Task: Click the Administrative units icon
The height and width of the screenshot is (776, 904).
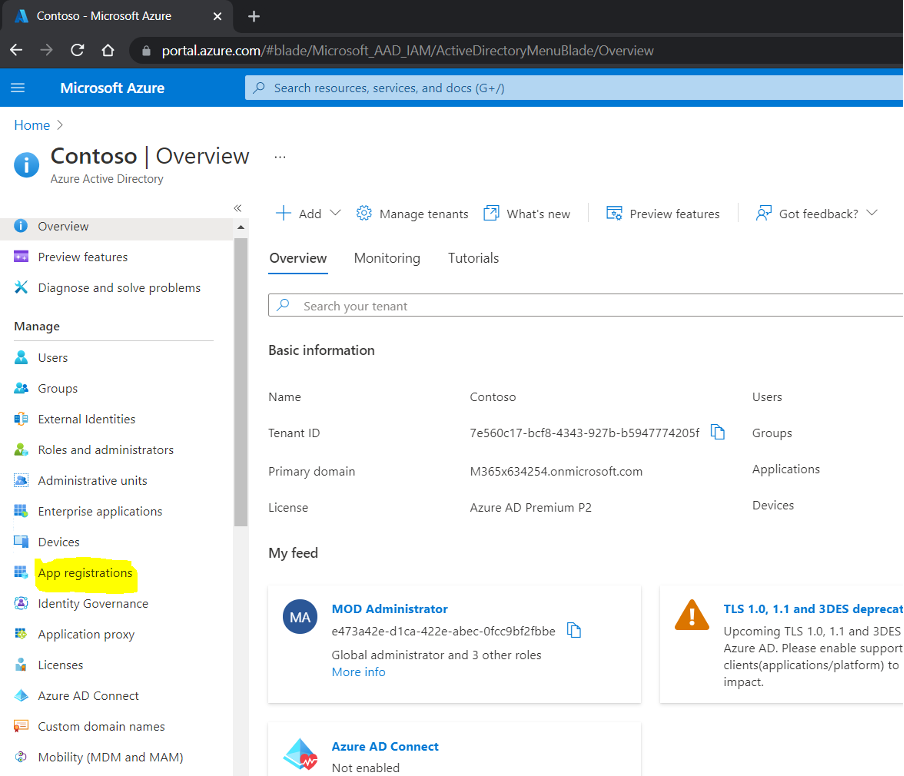Action: pos(21,480)
